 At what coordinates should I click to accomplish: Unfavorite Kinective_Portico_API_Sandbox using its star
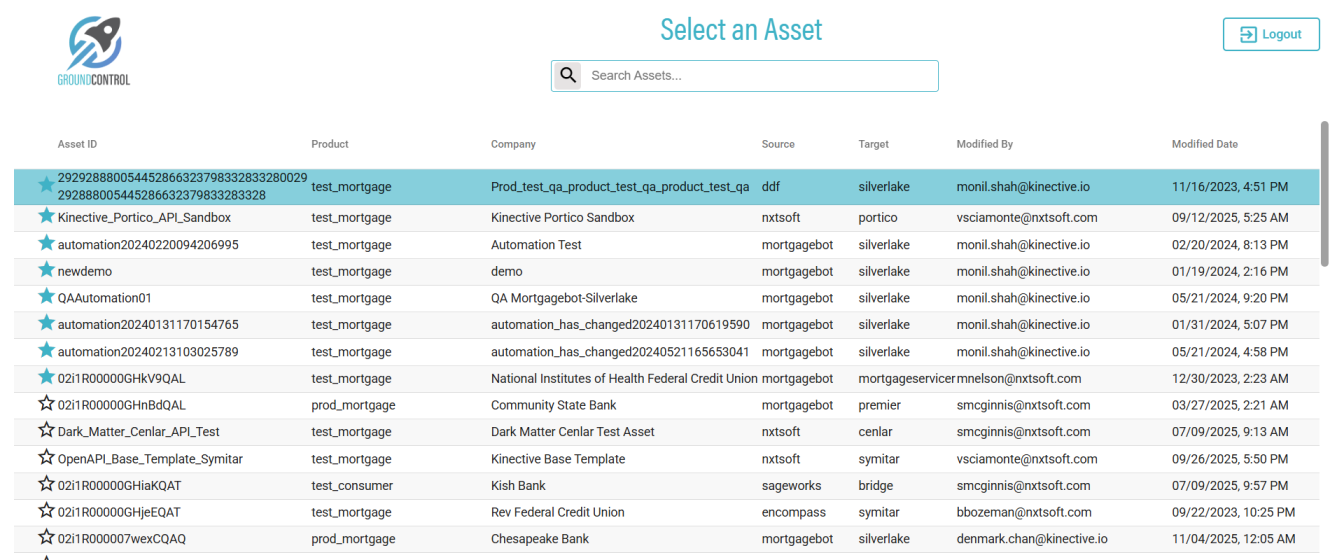[x=46, y=216]
